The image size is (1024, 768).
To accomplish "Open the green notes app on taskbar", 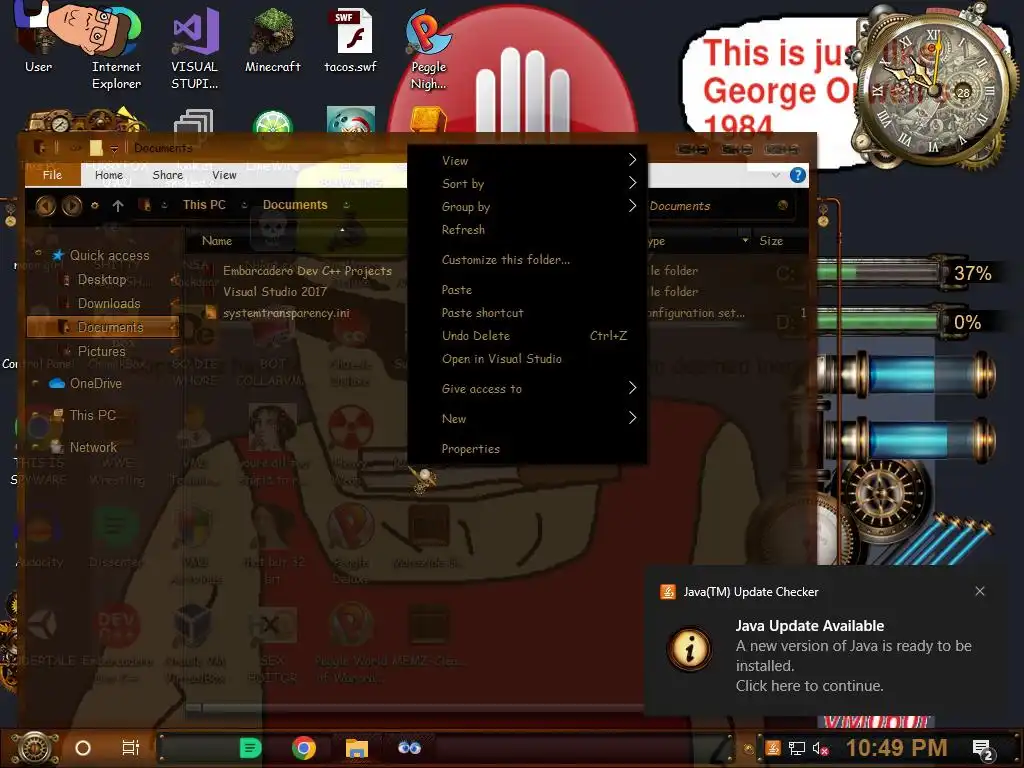I will click(x=250, y=748).
